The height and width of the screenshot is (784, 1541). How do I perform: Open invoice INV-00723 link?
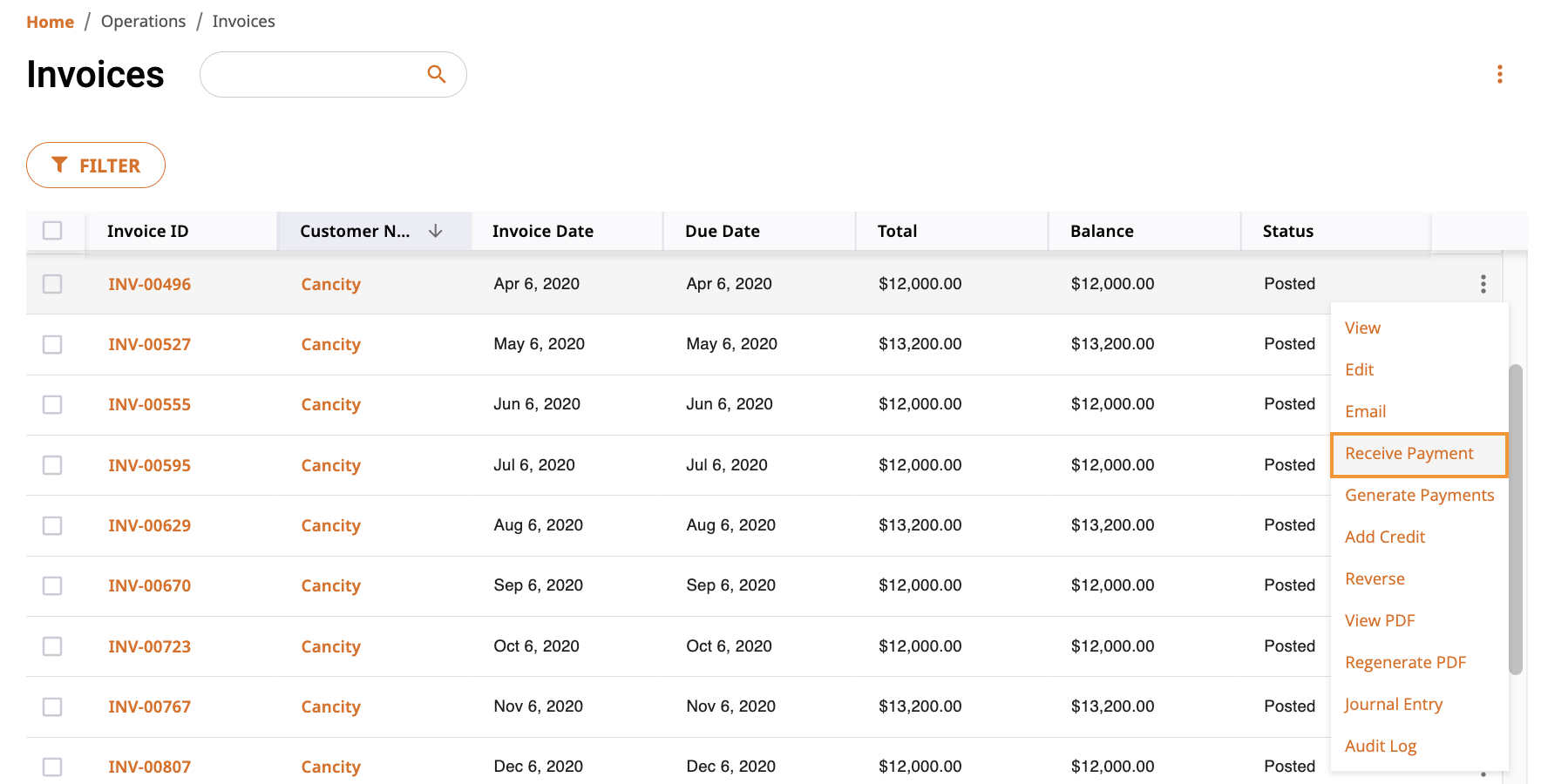[149, 646]
